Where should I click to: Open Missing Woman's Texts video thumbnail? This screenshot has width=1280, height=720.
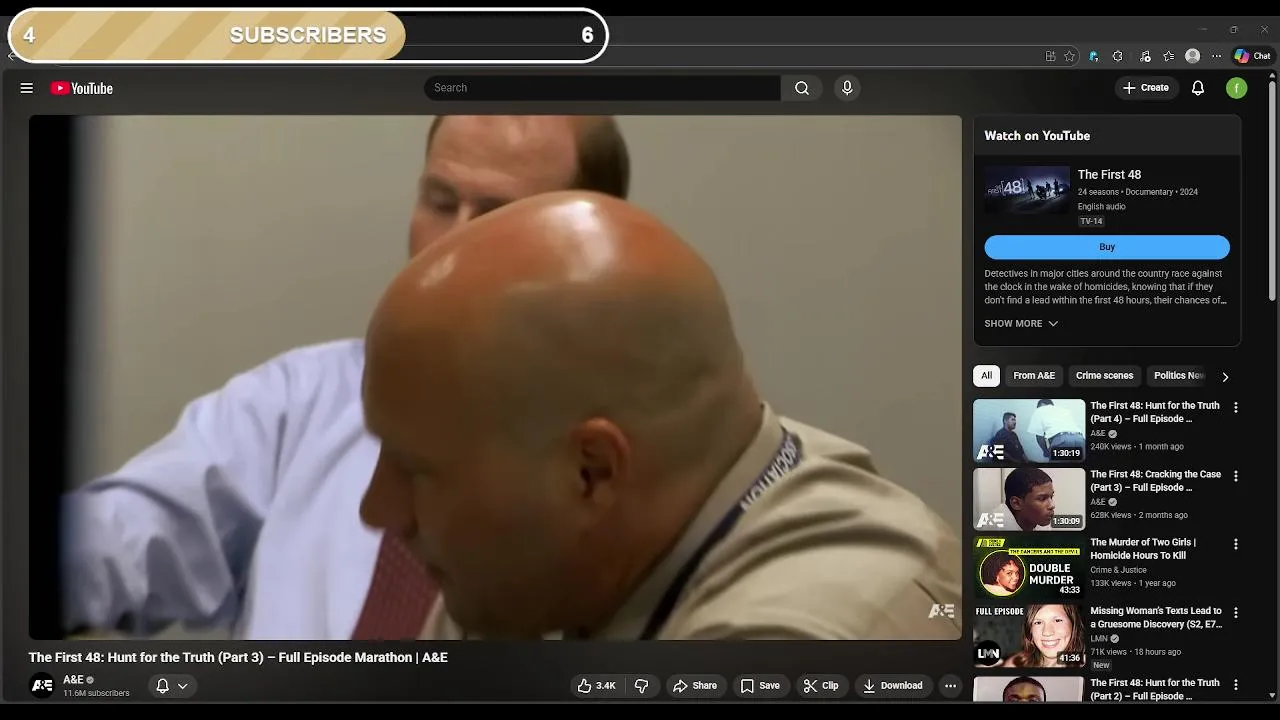(x=1029, y=634)
